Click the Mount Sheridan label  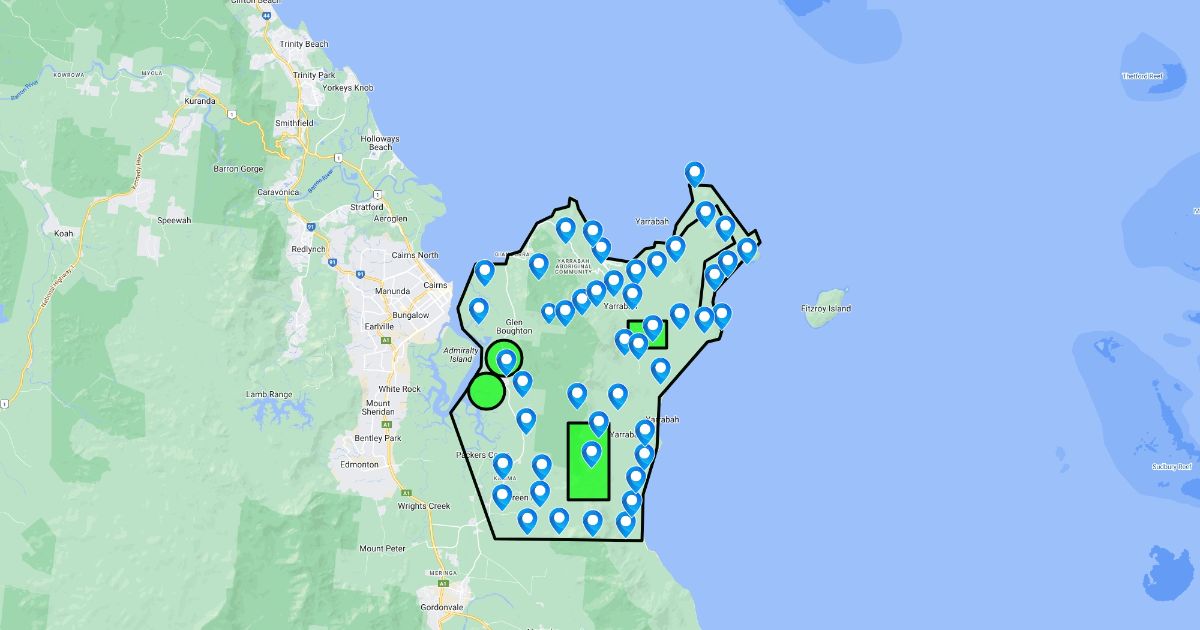tap(376, 408)
